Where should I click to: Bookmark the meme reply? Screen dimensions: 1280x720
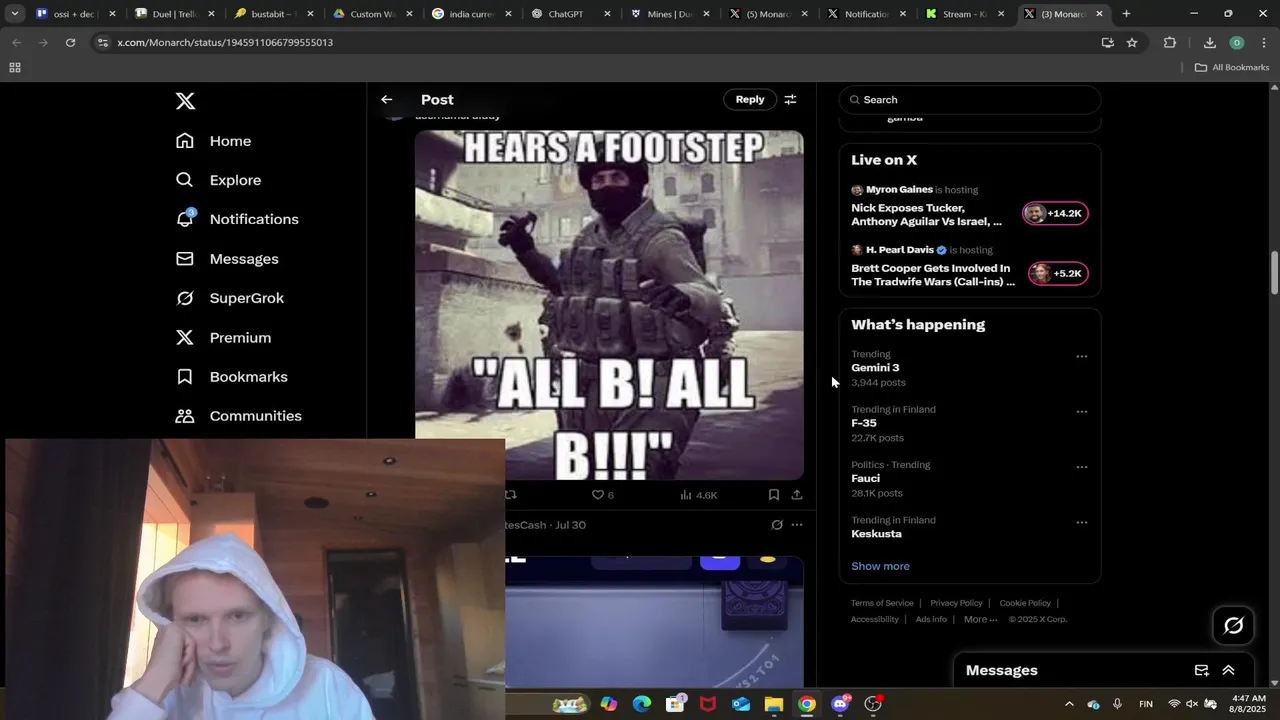[x=774, y=495]
